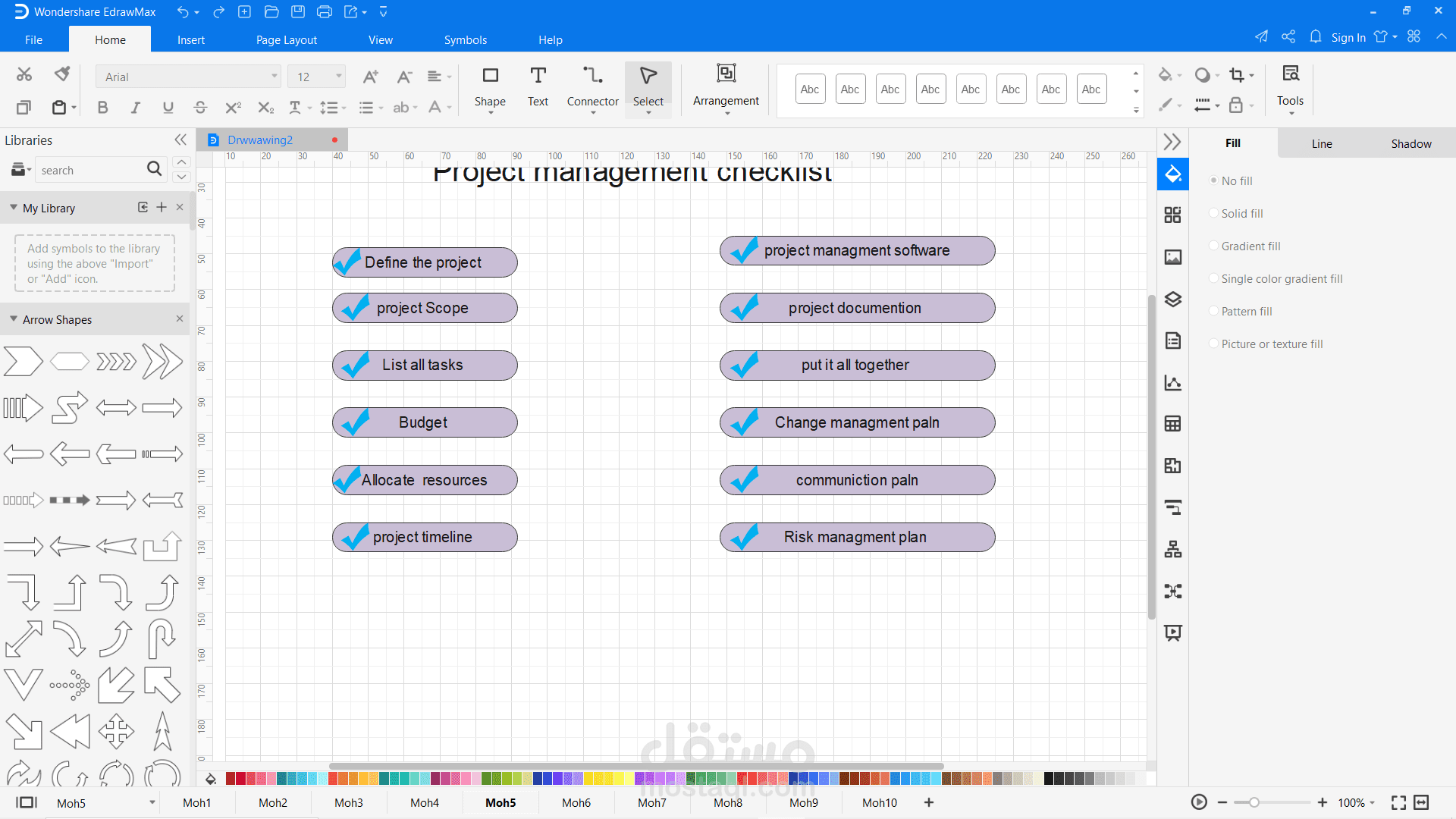Toggle Bold text formatting
1456x819 pixels.
pos(102,108)
